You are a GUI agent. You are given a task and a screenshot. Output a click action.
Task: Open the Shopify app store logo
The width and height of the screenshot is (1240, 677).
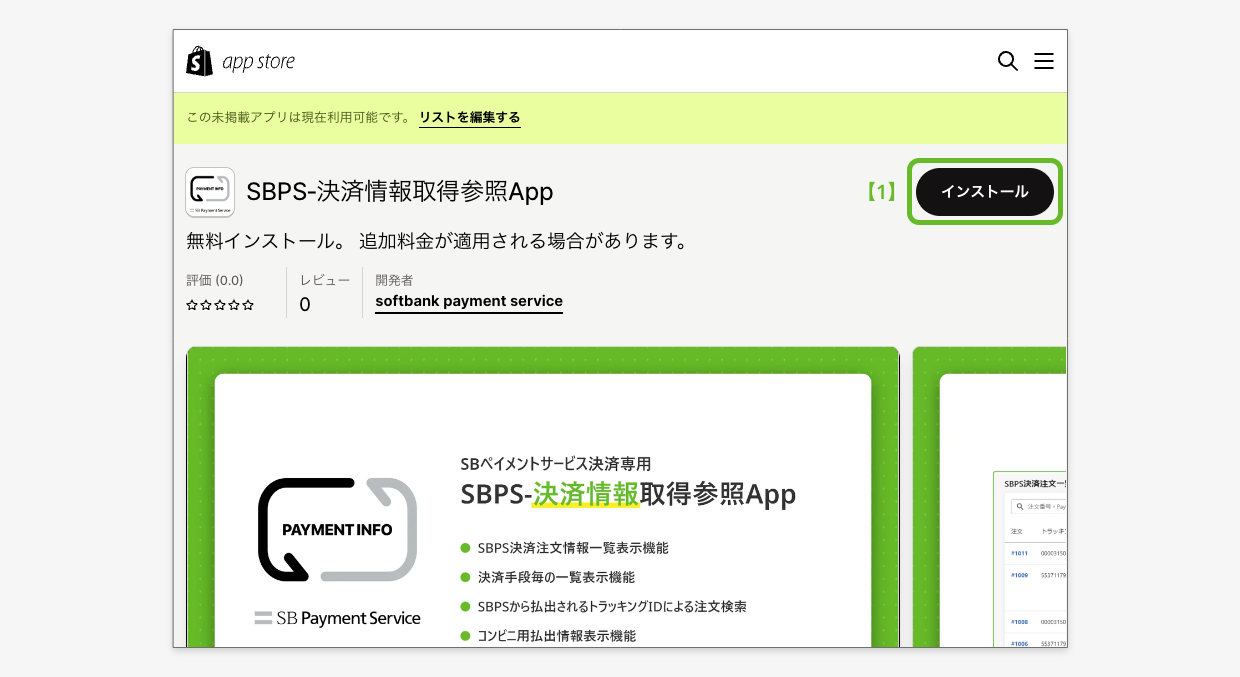pos(240,61)
